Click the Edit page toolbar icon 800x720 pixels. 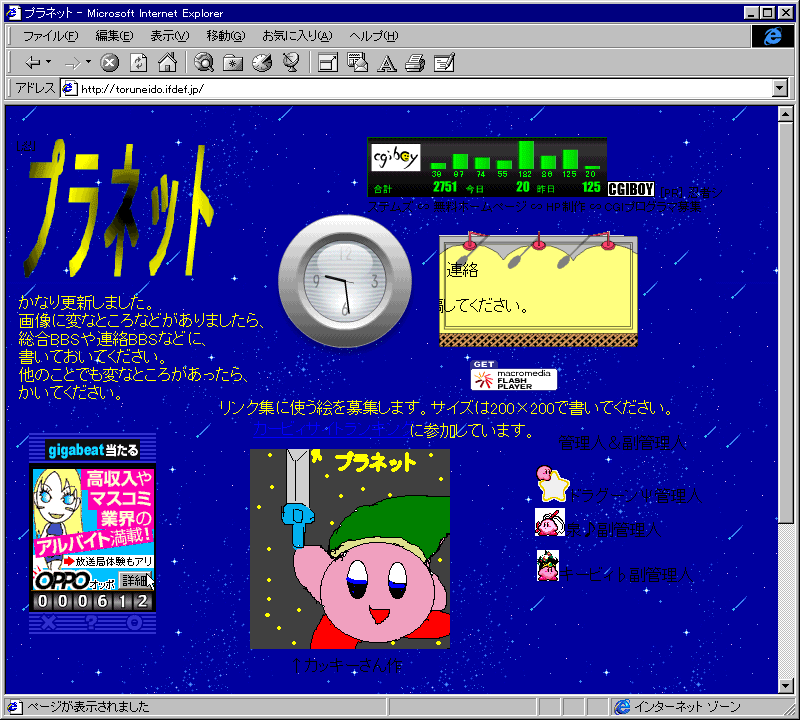pyautogui.click(x=444, y=63)
